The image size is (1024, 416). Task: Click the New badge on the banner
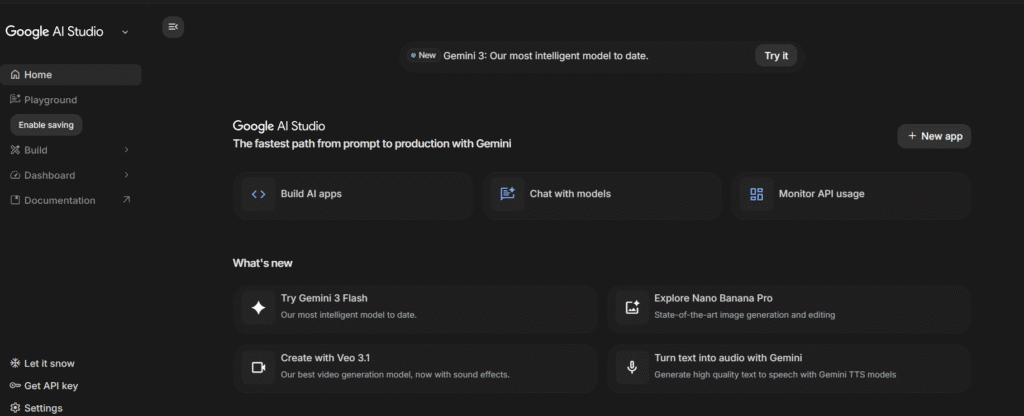point(423,56)
